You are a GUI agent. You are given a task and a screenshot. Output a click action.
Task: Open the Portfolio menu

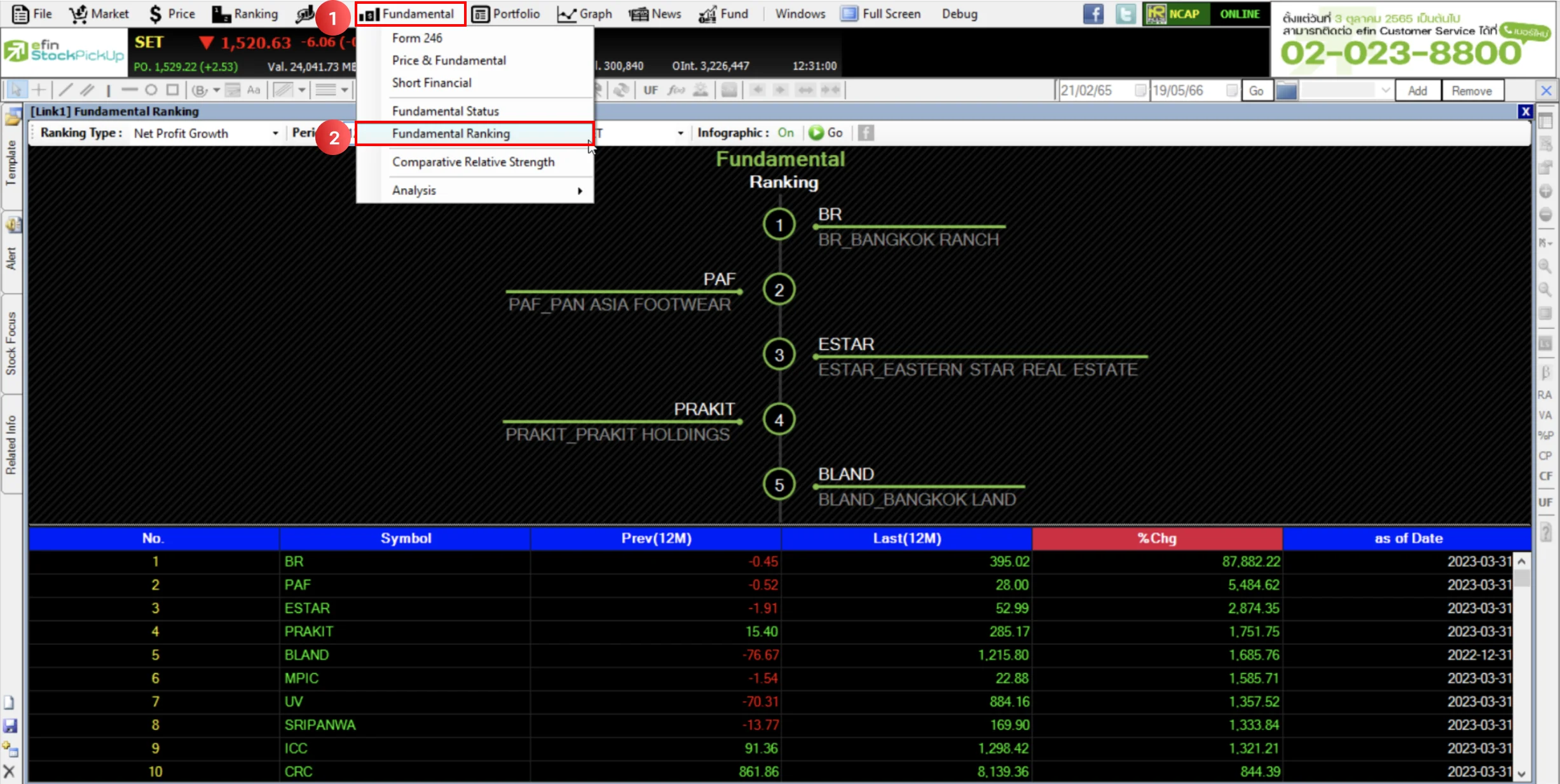click(x=506, y=14)
